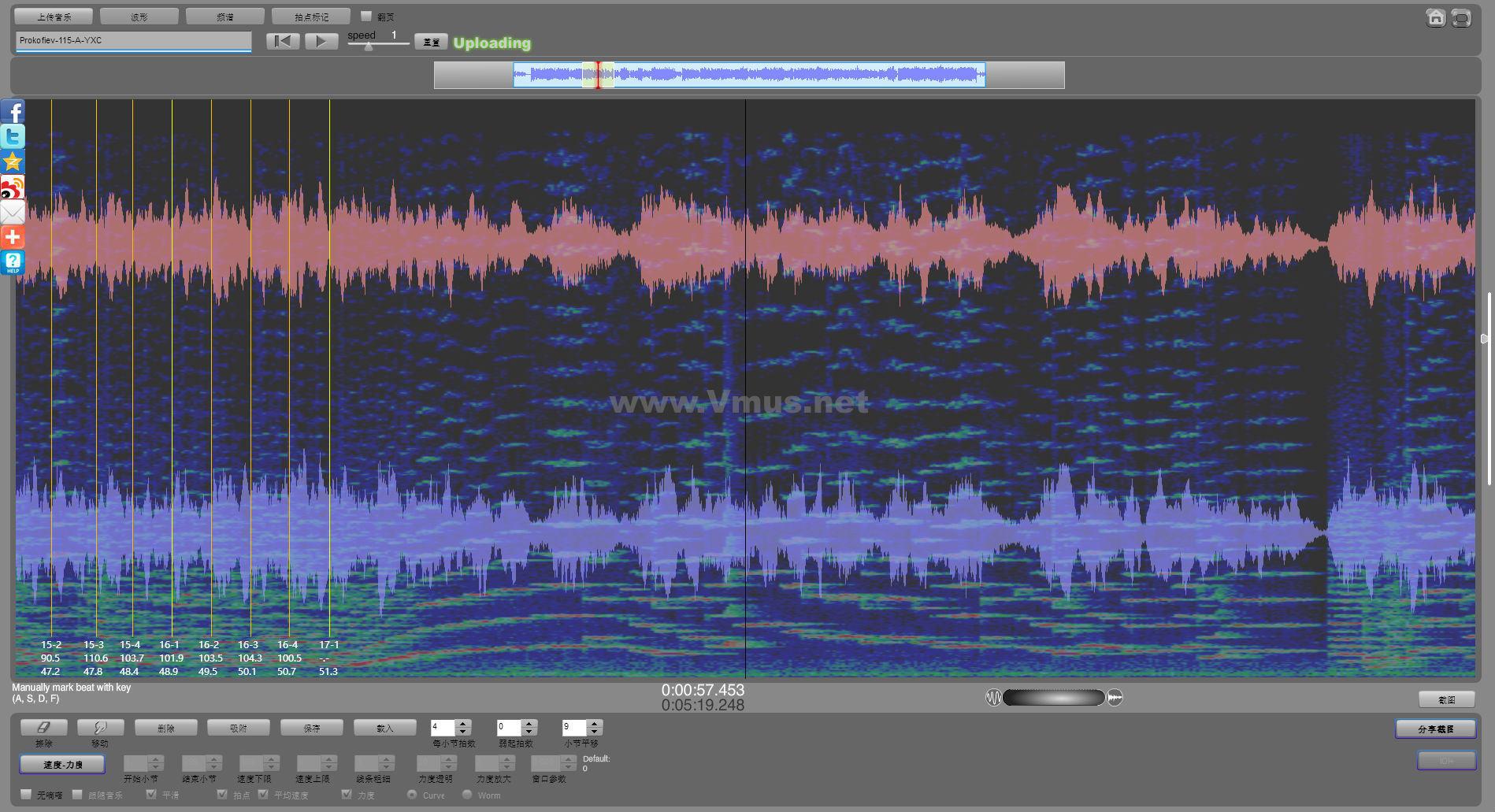Increase 结束小节 end bar stepper
Viewport: 1495px width, 812px height.
pyautogui.click(x=214, y=759)
